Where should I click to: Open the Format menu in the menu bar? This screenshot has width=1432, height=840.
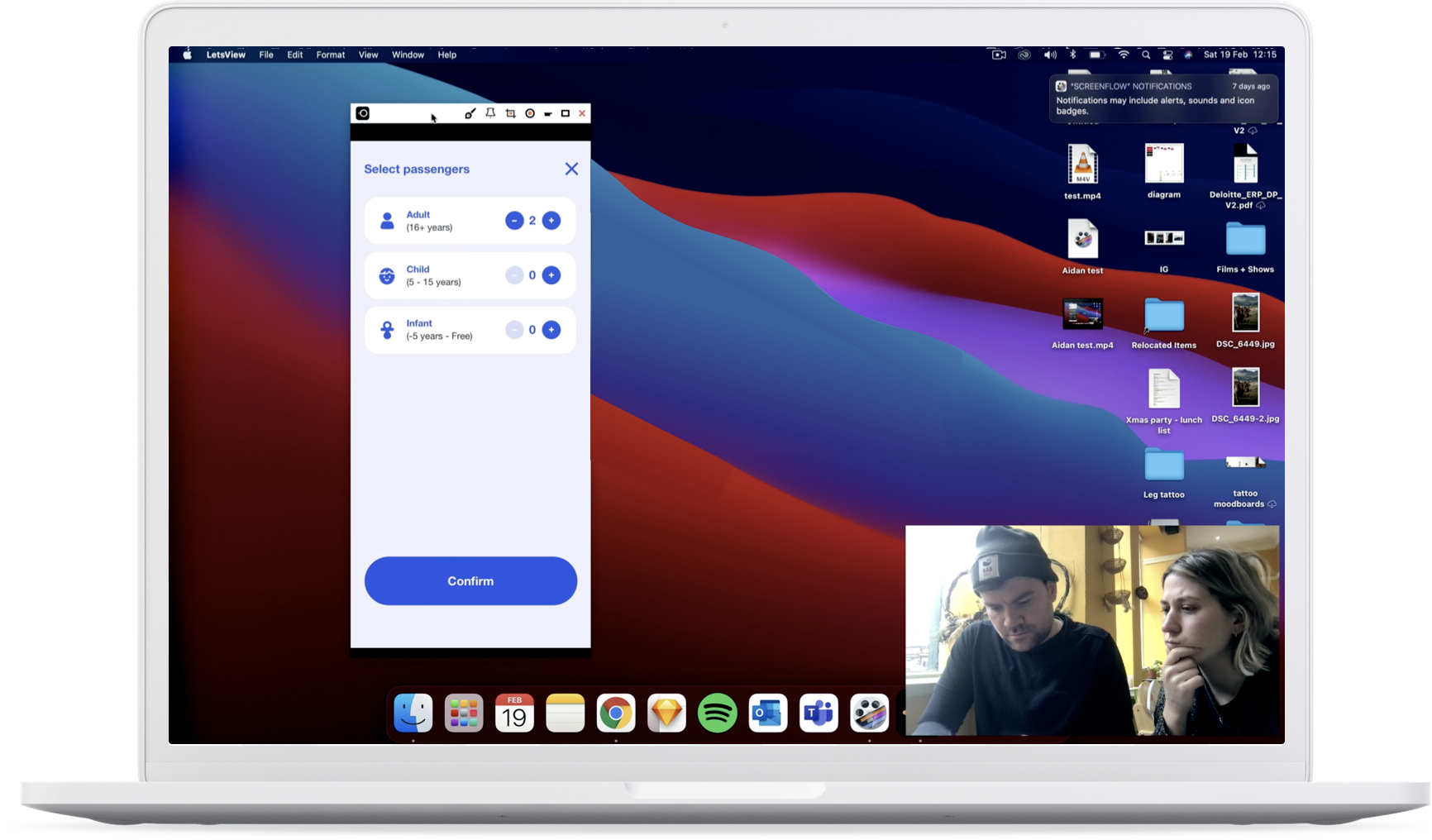pyautogui.click(x=330, y=55)
